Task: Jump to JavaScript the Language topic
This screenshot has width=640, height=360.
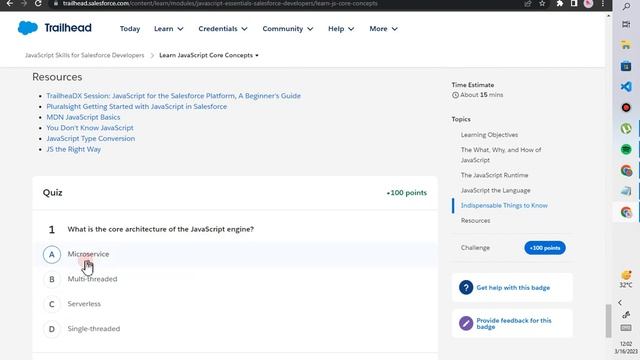Action: pyautogui.click(x=496, y=190)
